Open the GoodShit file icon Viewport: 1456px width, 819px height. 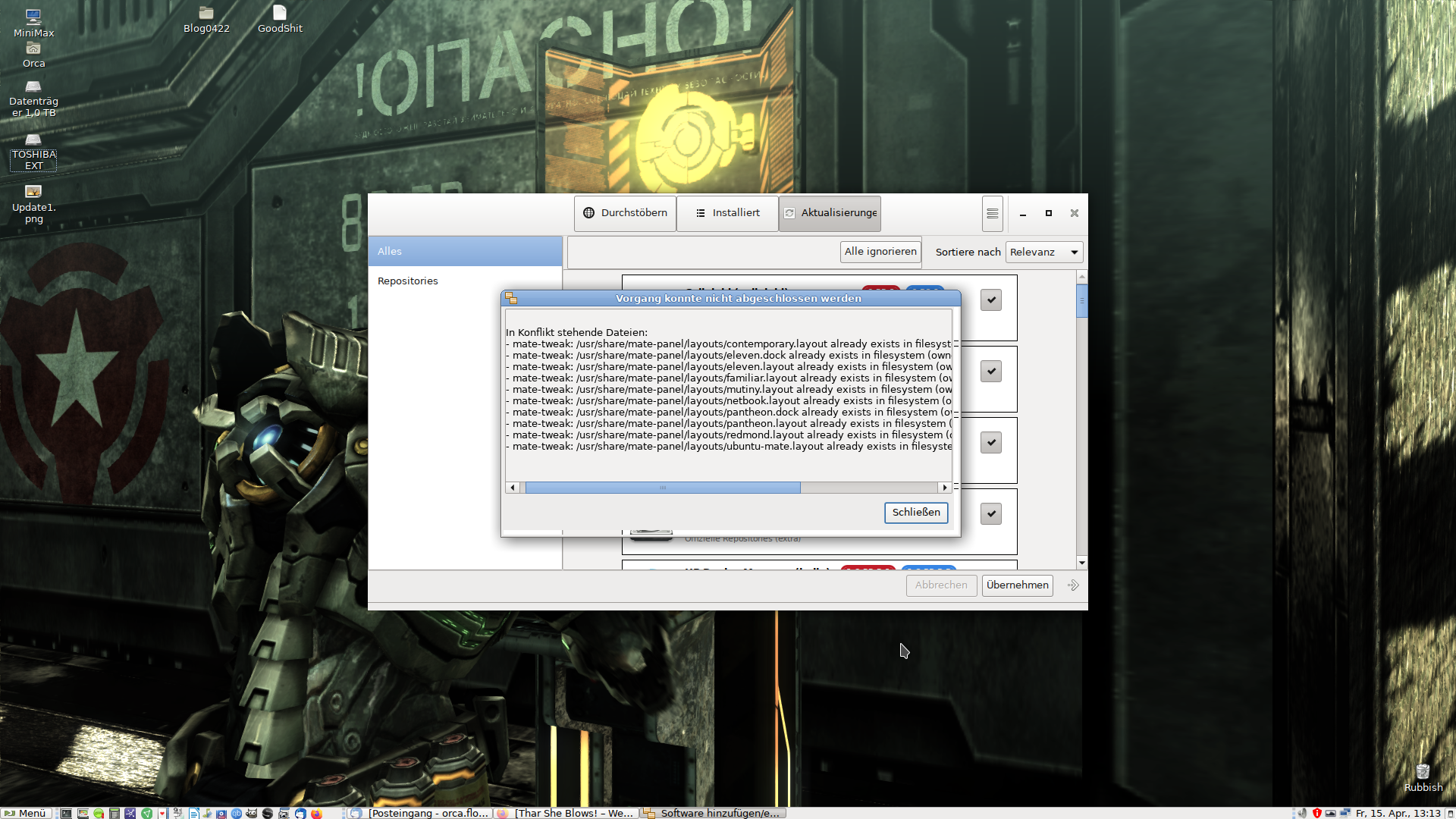click(280, 20)
